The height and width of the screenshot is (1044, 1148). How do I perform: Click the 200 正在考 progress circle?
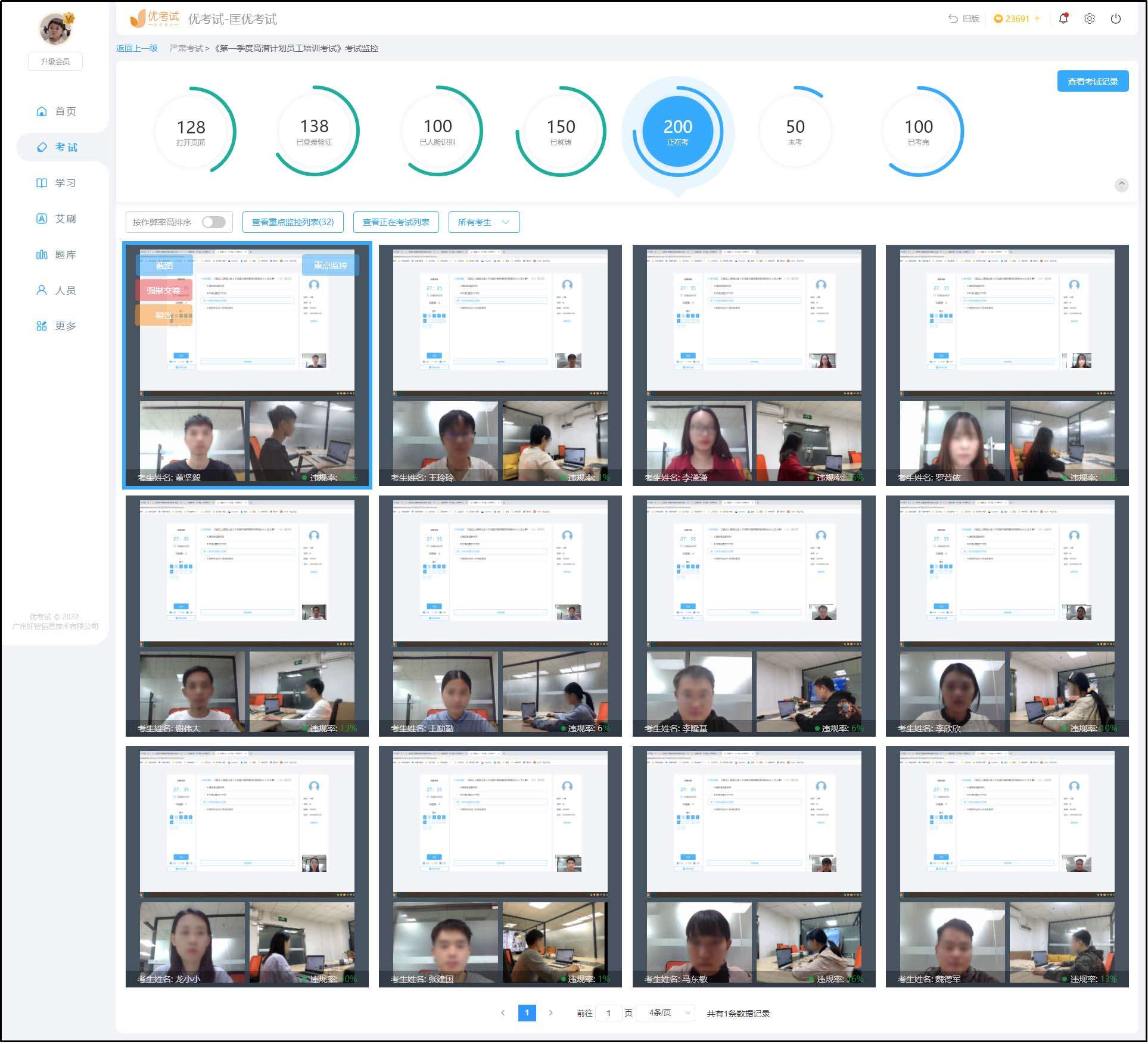coord(677,131)
